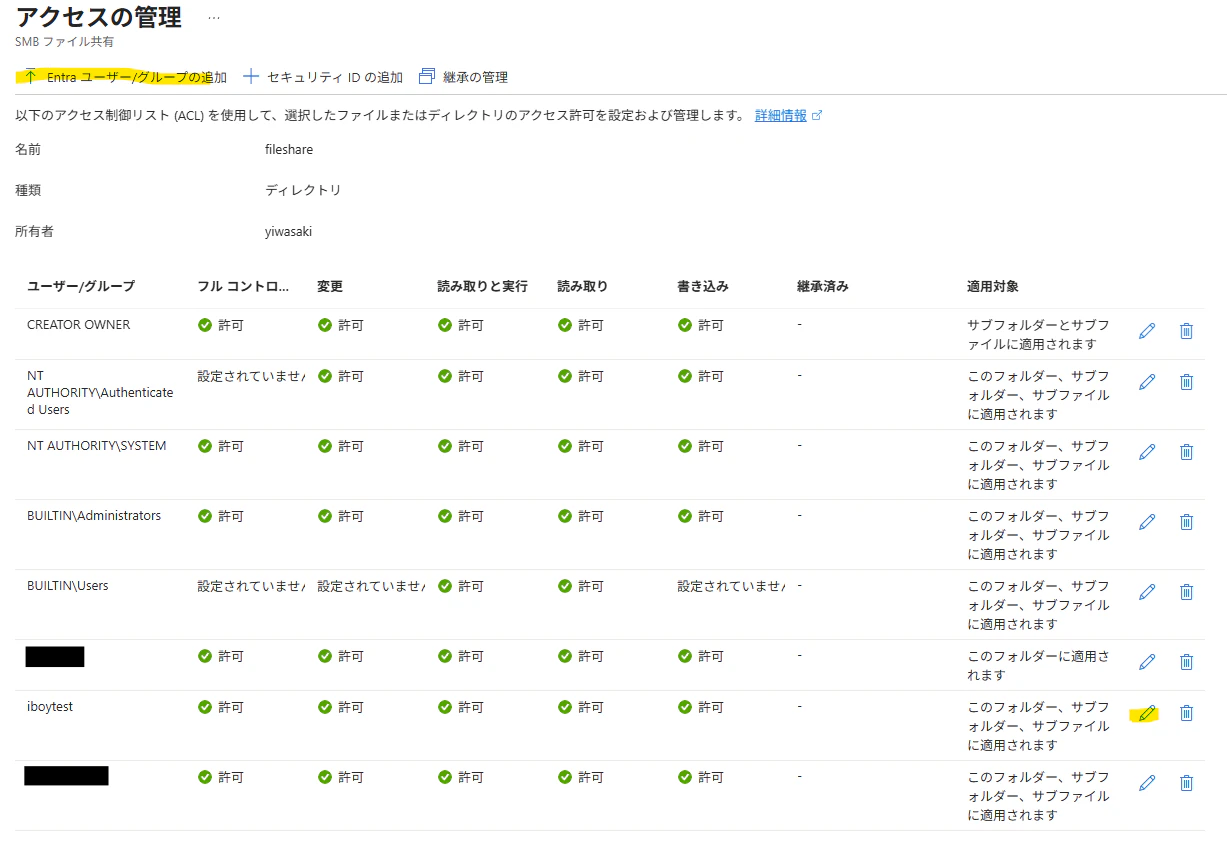Image resolution: width=1227 pixels, height=845 pixels.
Task: Open the ellipsis more options beside アクセスの管理
Action: click(x=213, y=18)
